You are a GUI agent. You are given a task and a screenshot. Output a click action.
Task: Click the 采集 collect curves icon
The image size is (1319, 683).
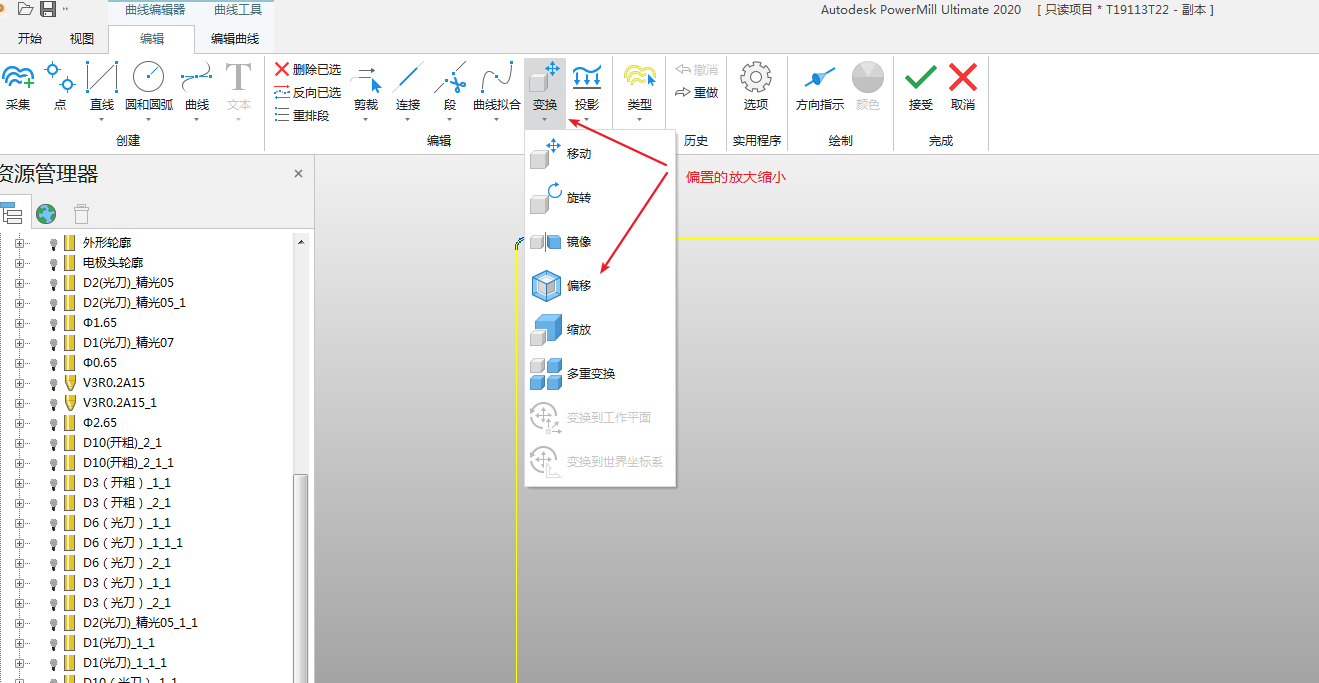point(18,78)
